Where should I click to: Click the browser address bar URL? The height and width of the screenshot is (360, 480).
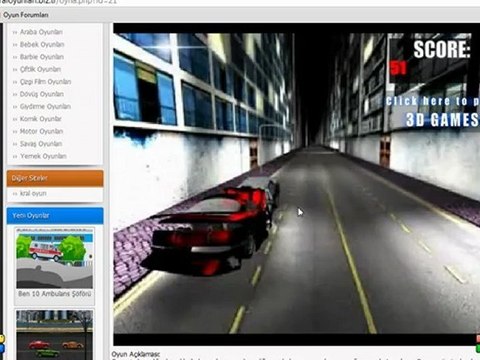click(59, 2)
